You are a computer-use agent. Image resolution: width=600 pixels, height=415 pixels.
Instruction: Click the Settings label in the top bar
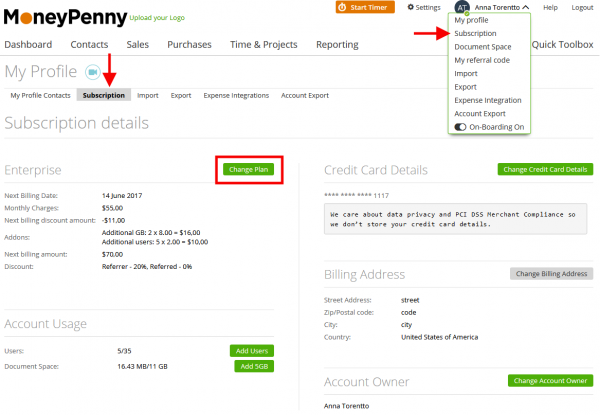tap(428, 7)
